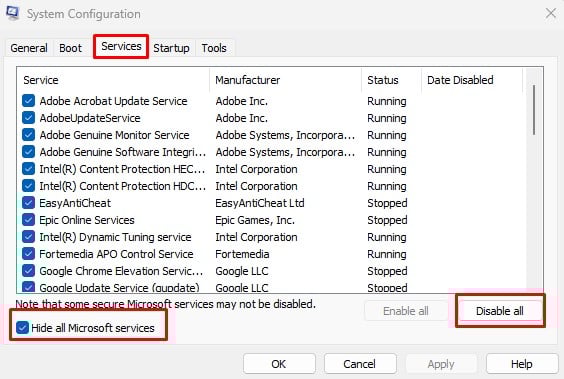Open the Startup tab

coord(171,48)
